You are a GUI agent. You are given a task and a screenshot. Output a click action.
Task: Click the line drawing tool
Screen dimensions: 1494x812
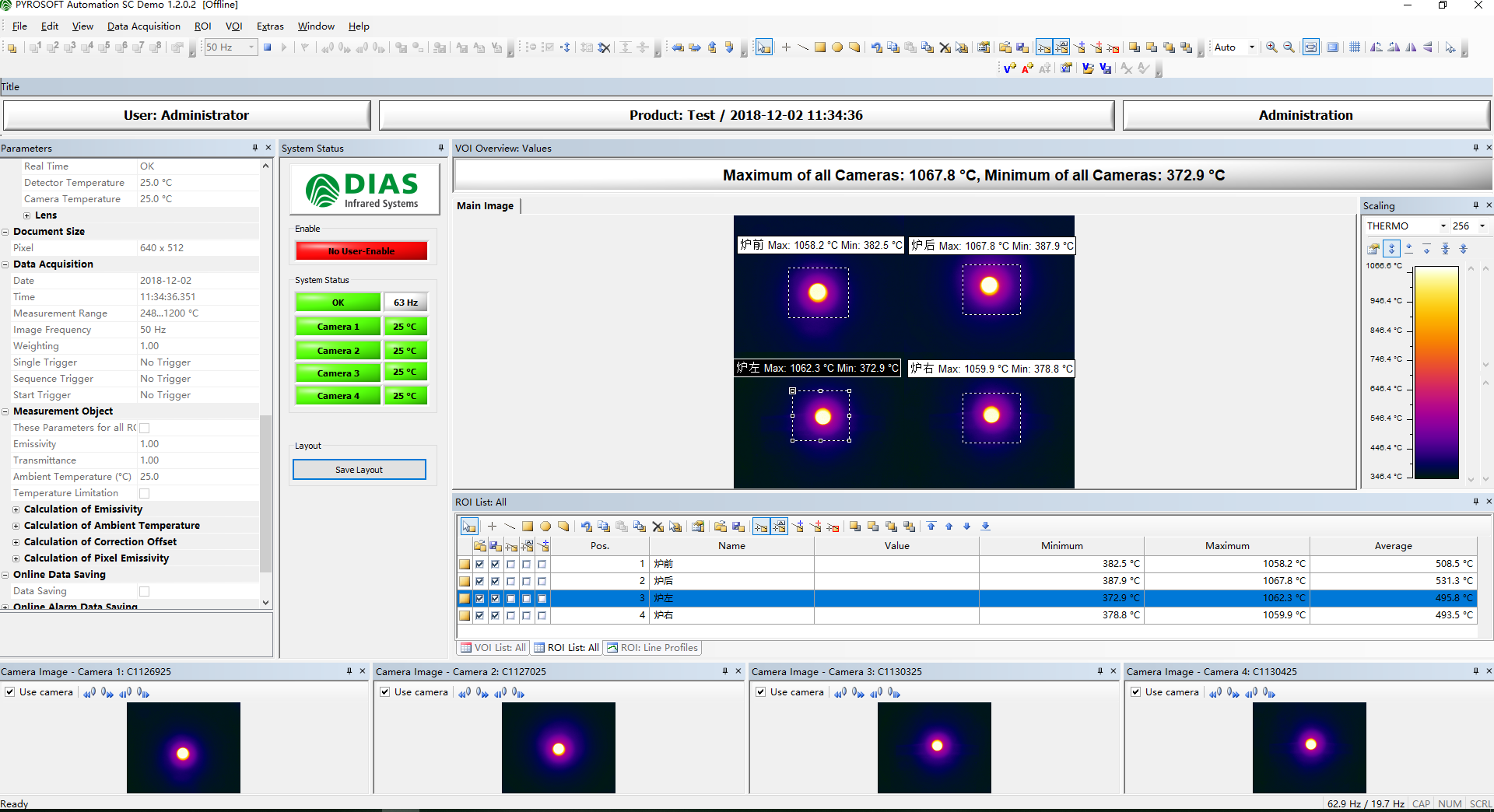[803, 47]
